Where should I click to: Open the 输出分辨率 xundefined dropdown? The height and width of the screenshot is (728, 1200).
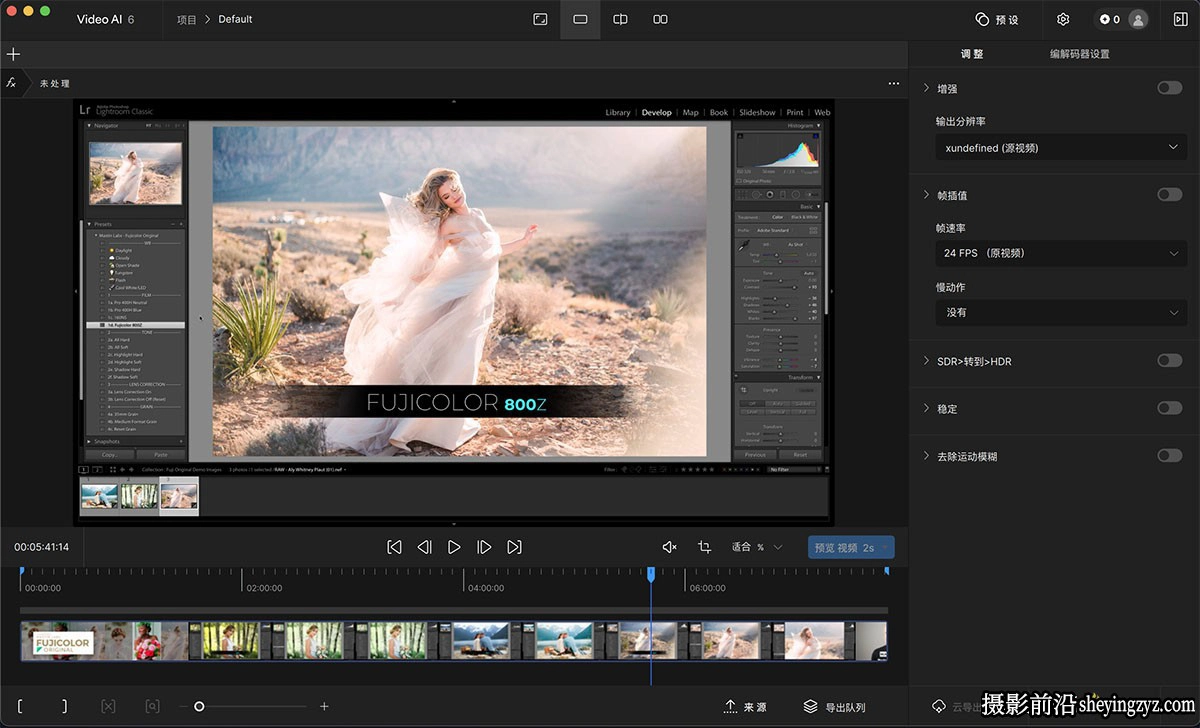point(1061,147)
